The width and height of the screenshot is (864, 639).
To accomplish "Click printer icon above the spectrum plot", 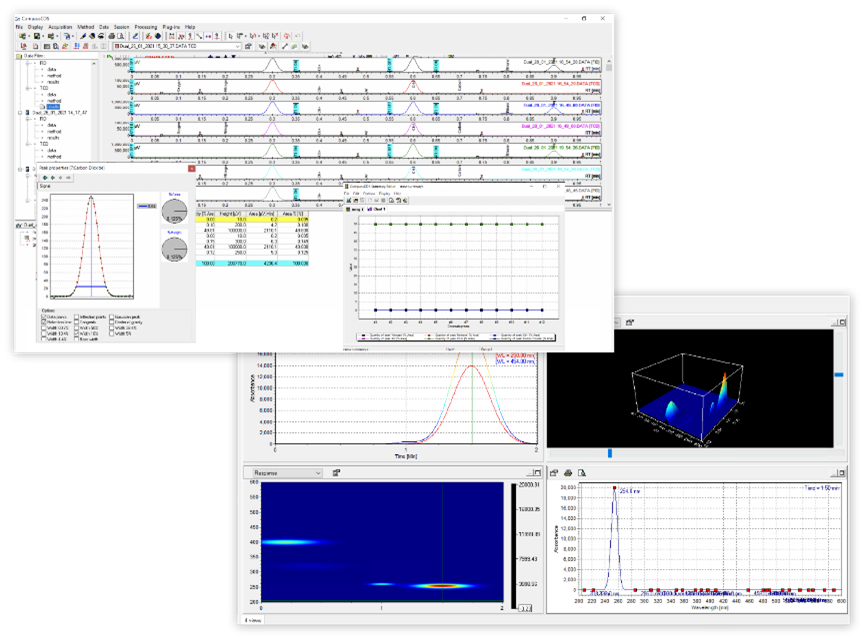I will [568, 473].
